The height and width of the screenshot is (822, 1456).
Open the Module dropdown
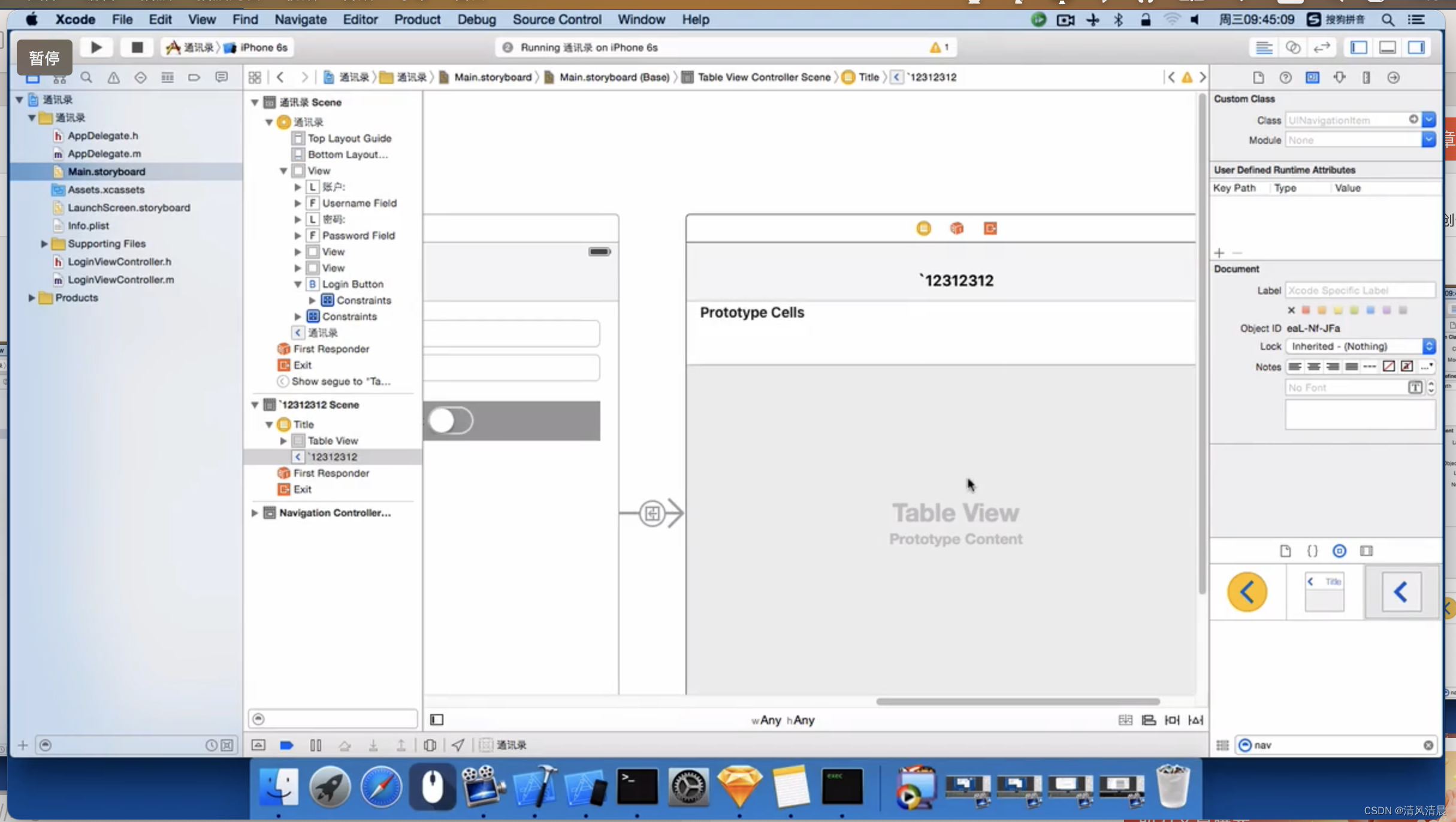[1429, 140]
